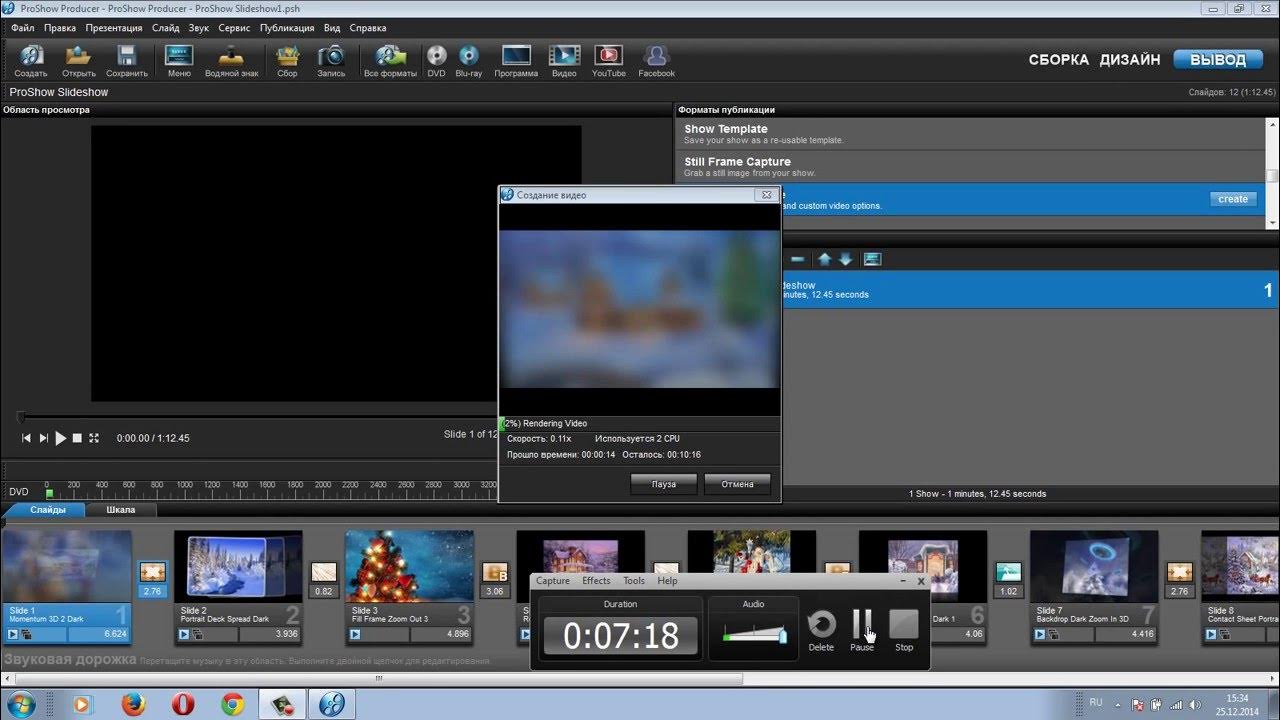Open the Windows Start menu

pyautogui.click(x=22, y=704)
